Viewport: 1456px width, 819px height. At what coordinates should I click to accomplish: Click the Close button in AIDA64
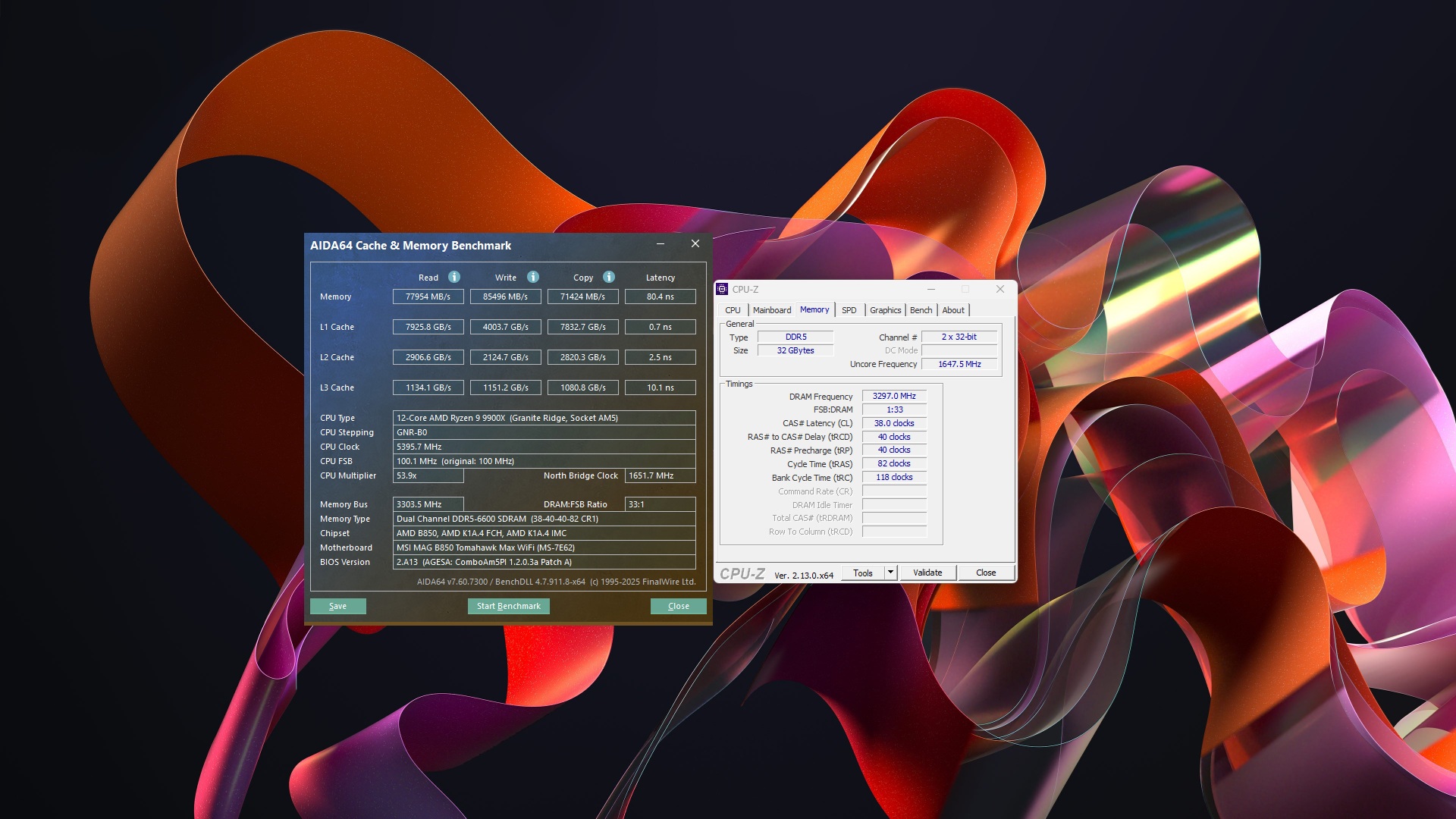679,606
